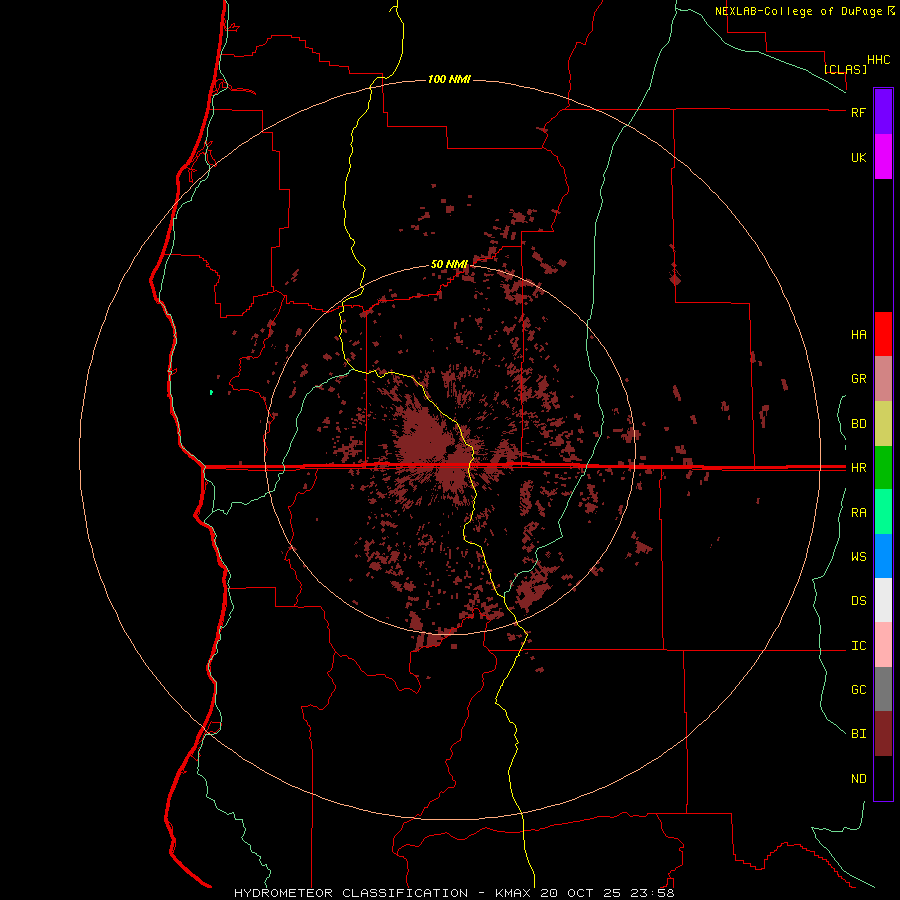Click the magenta UK color swatch
This screenshot has width=900, height=900.
coord(883,157)
